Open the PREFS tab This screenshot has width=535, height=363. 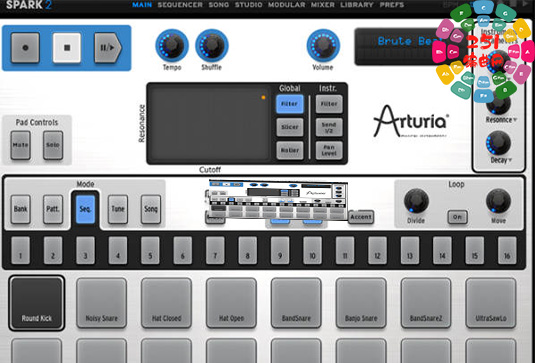(x=392, y=5)
